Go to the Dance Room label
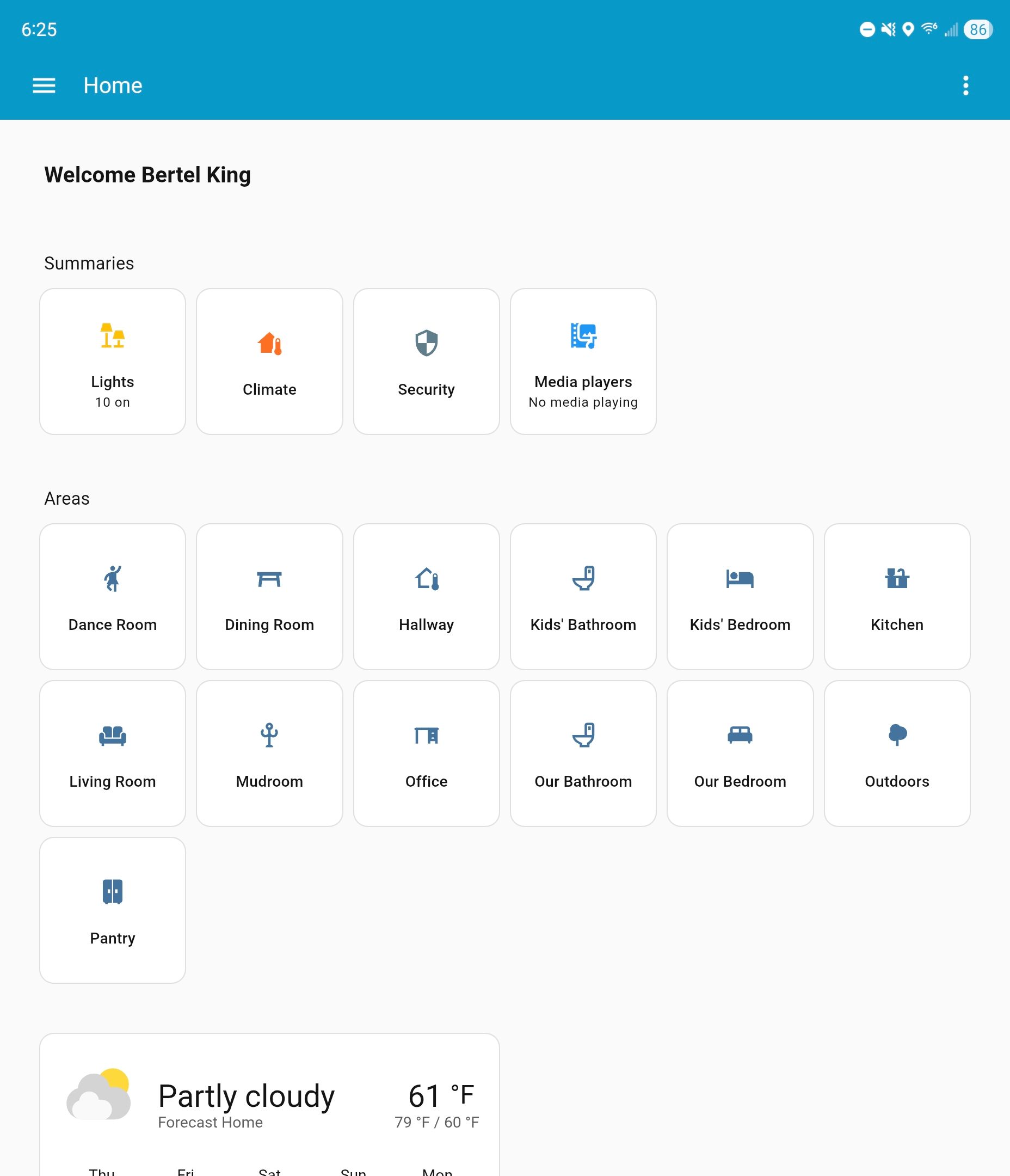1010x1176 pixels. (112, 625)
